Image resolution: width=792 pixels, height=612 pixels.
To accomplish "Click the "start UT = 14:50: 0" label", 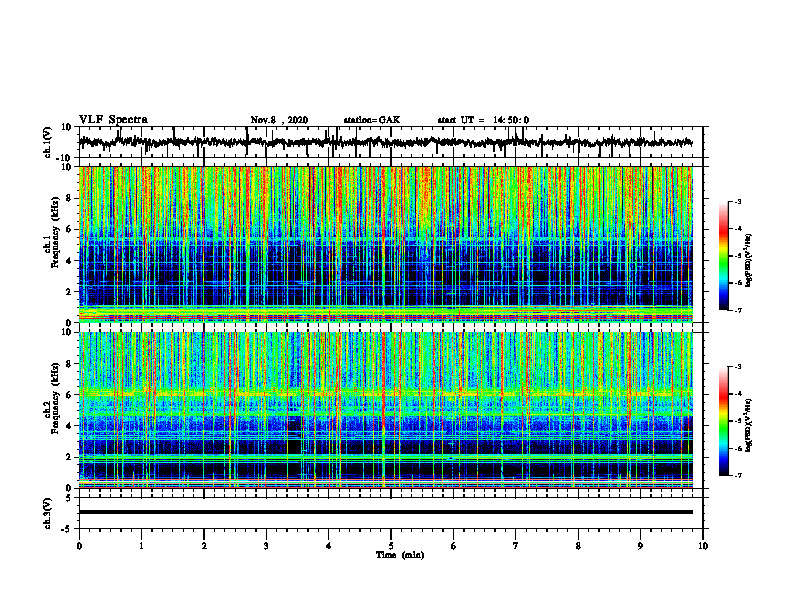I will 483,120.
